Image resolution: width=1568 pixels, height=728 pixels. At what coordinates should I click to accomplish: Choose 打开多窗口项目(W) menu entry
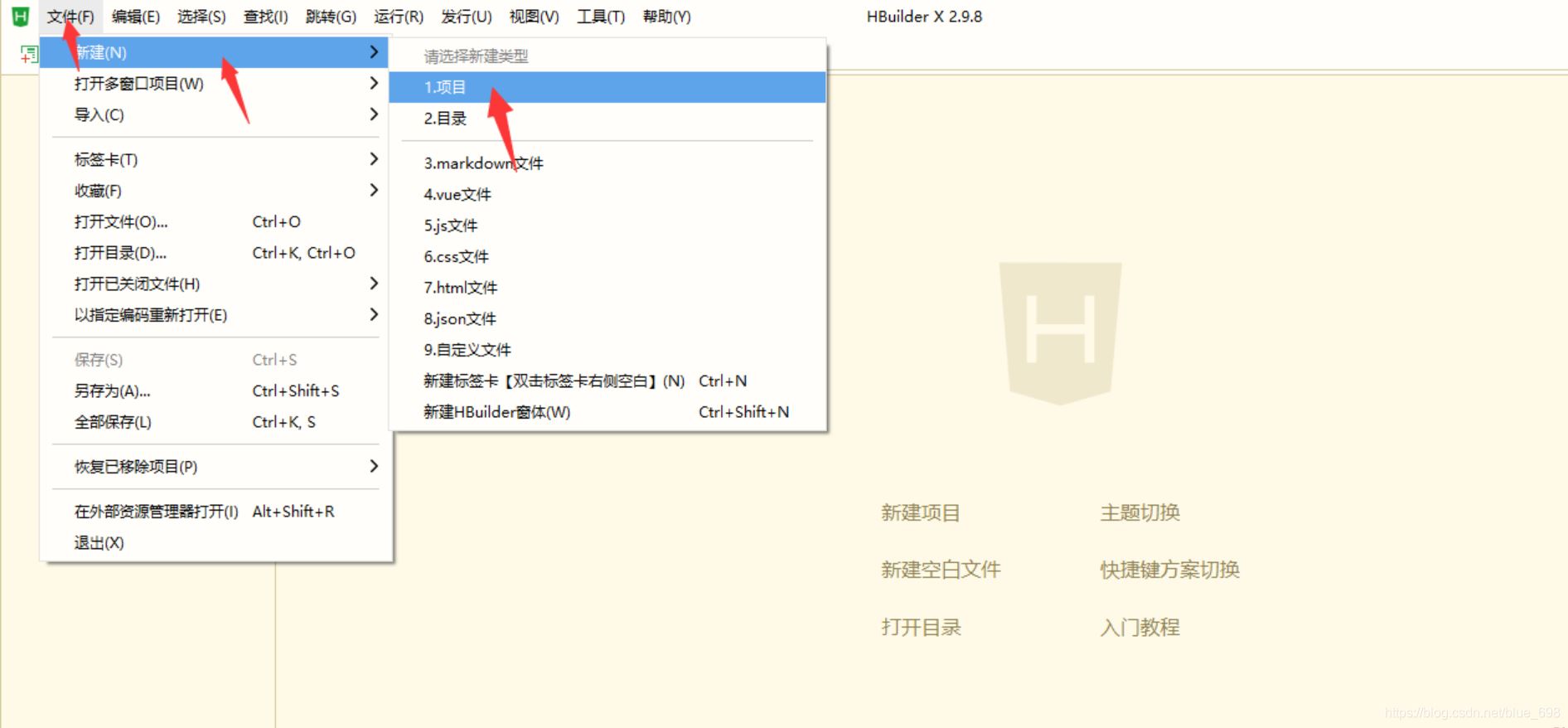click(x=215, y=84)
